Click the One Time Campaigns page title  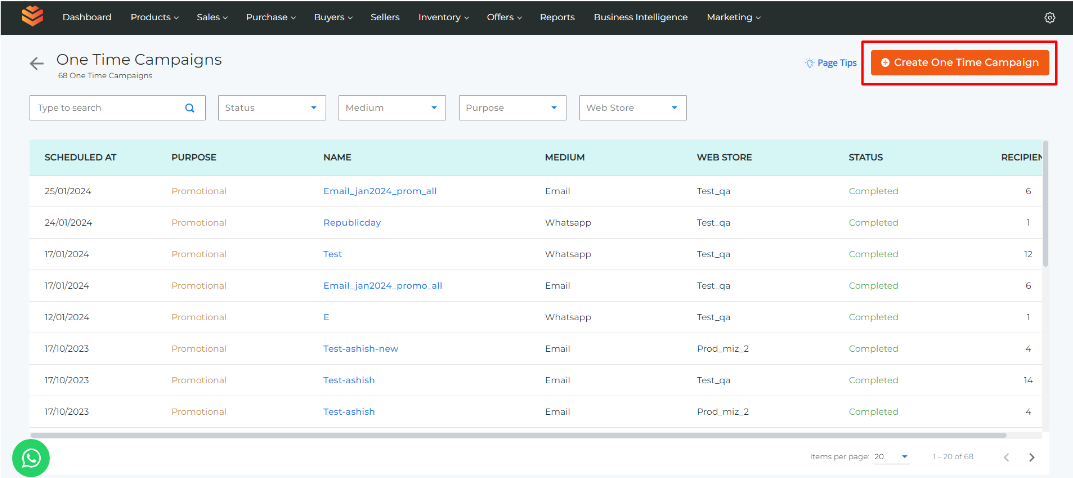pos(139,59)
